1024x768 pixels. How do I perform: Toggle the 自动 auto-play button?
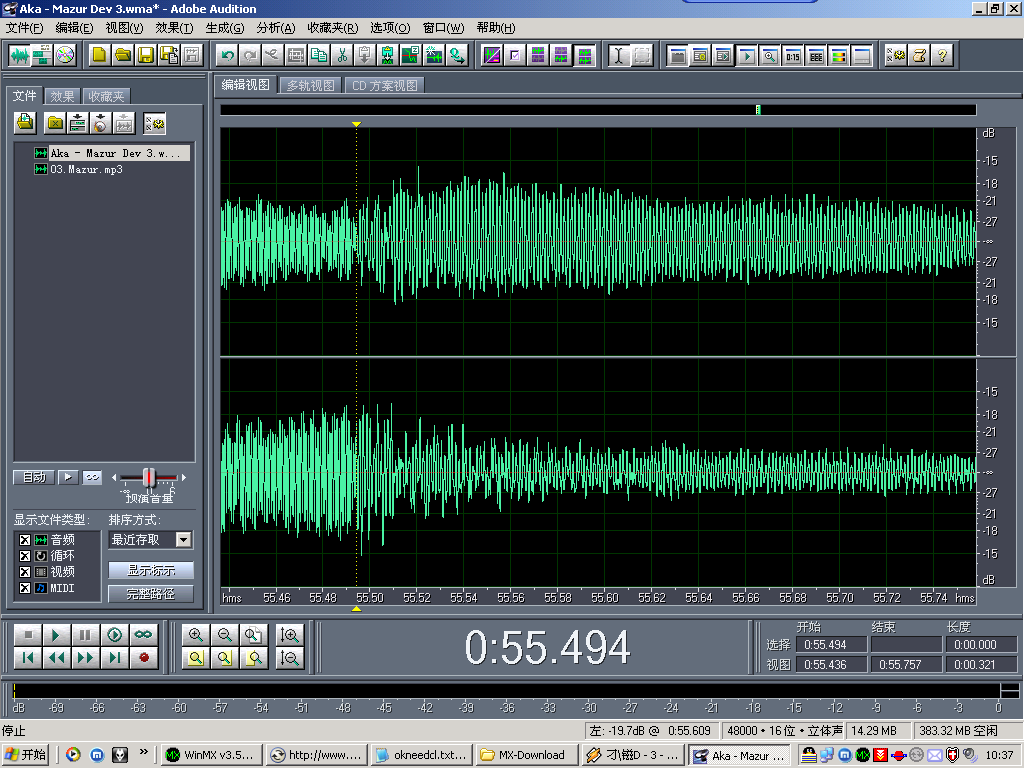click(34, 477)
